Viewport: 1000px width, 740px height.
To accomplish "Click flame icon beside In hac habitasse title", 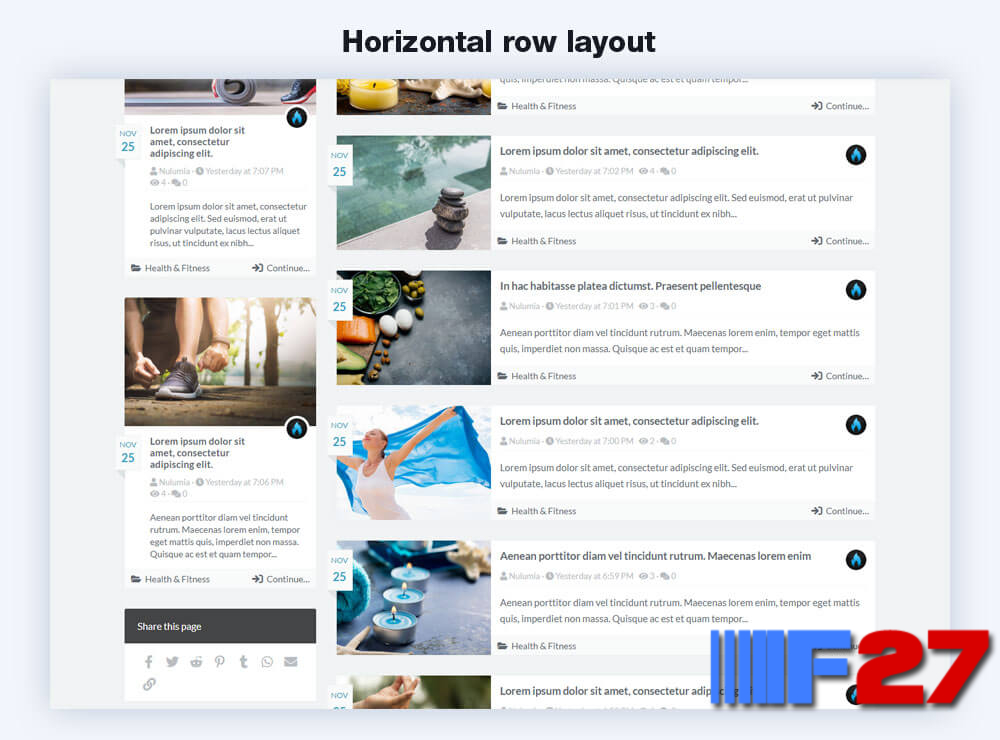I will pyautogui.click(x=856, y=290).
